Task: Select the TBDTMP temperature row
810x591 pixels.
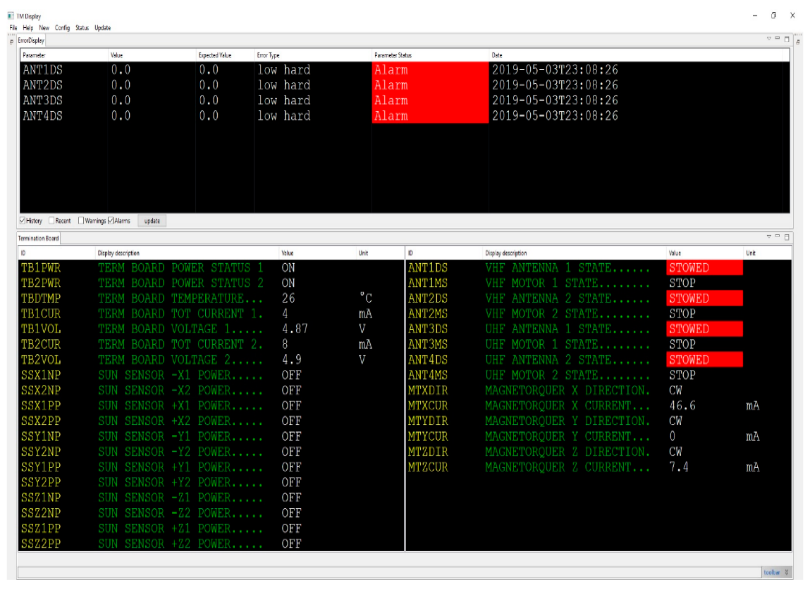Action: point(211,299)
